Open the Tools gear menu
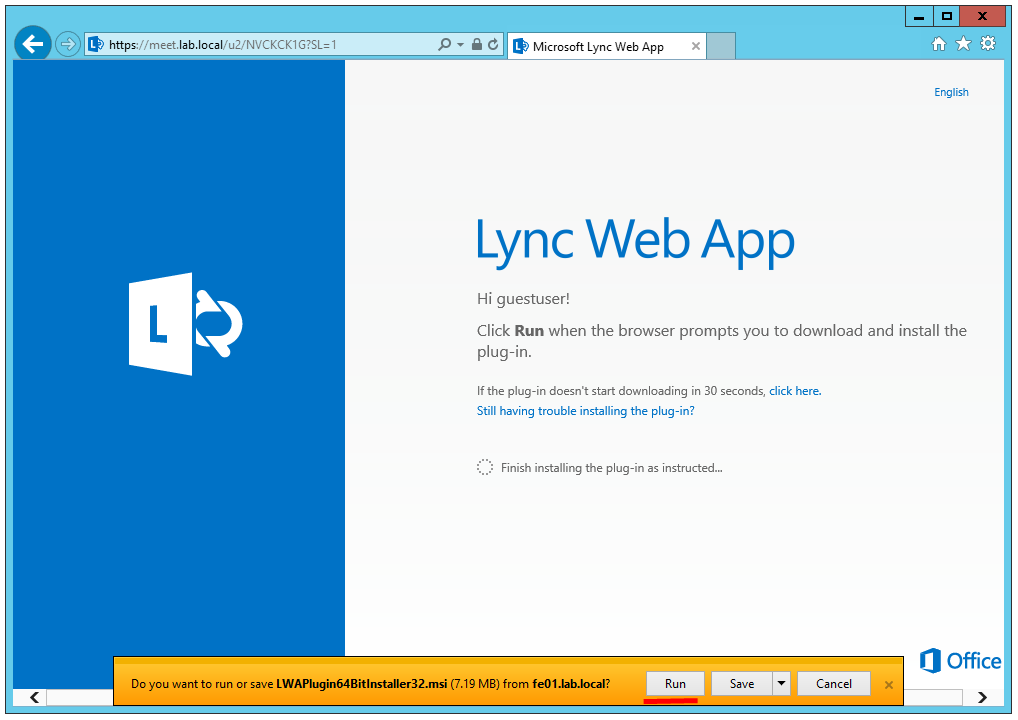 coord(988,43)
